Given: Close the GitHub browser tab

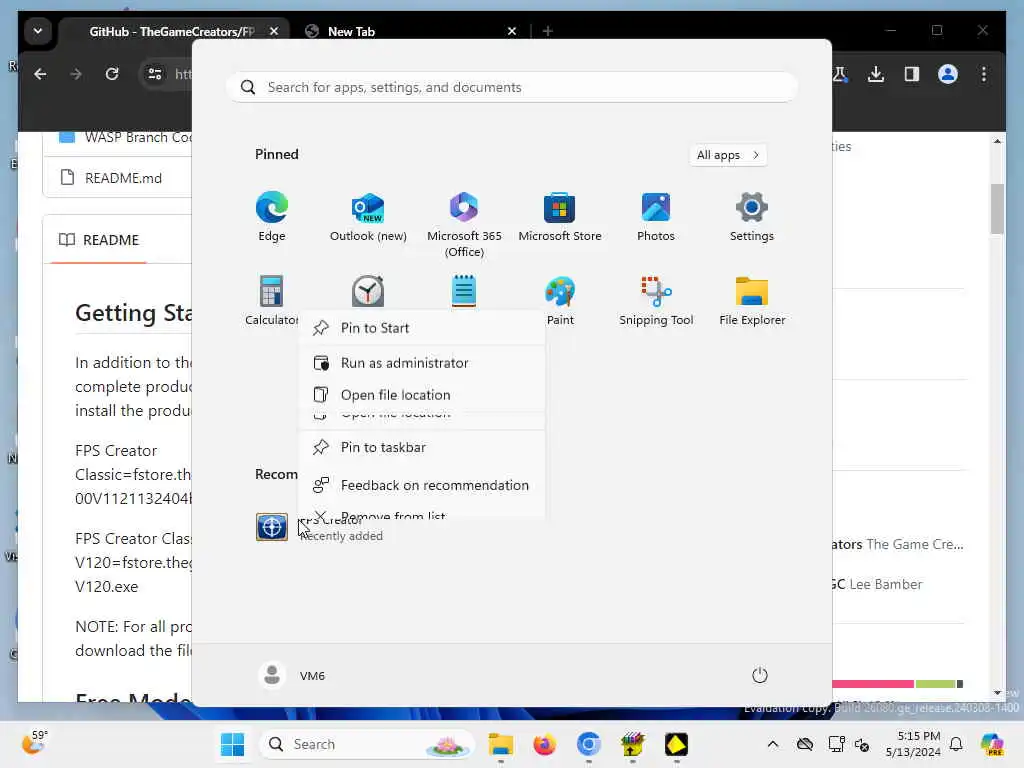Looking at the screenshot, I should (x=274, y=31).
